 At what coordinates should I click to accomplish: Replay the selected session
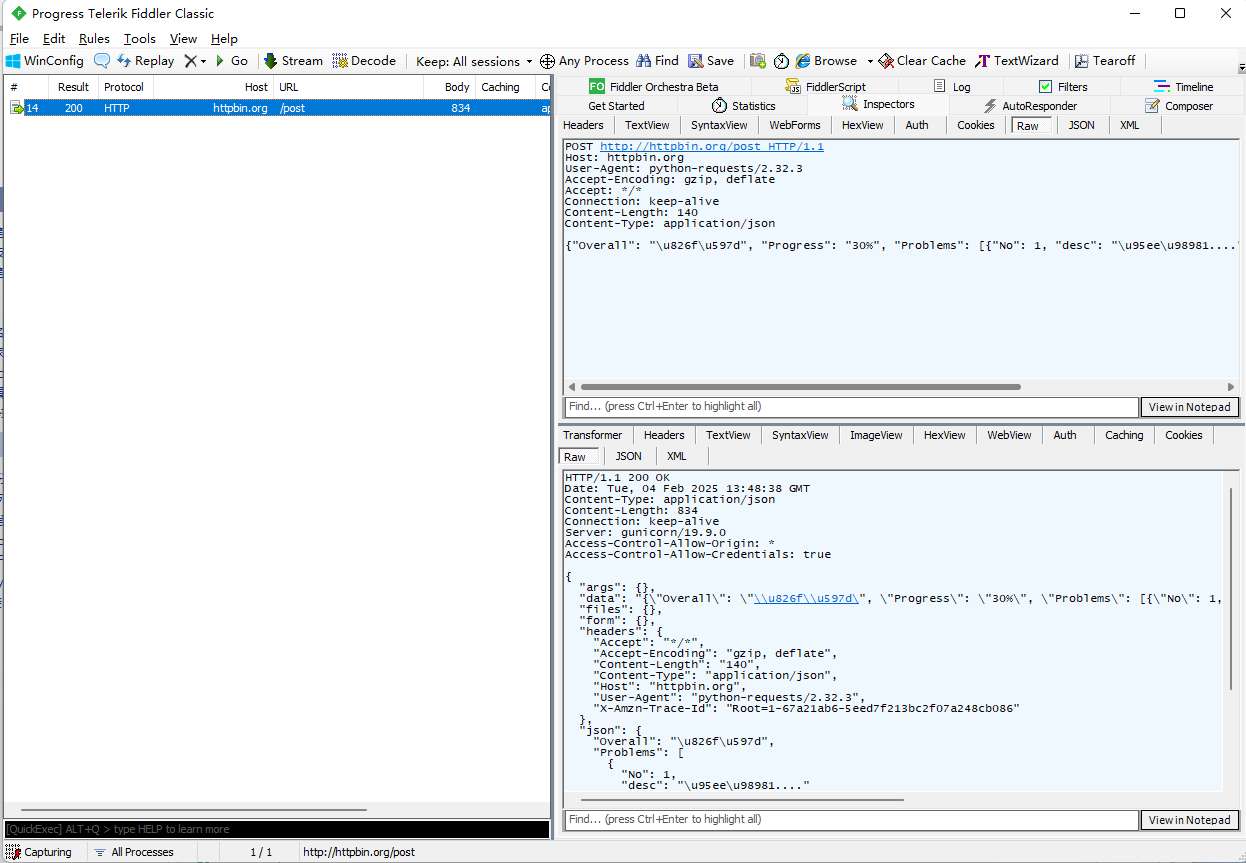point(145,61)
